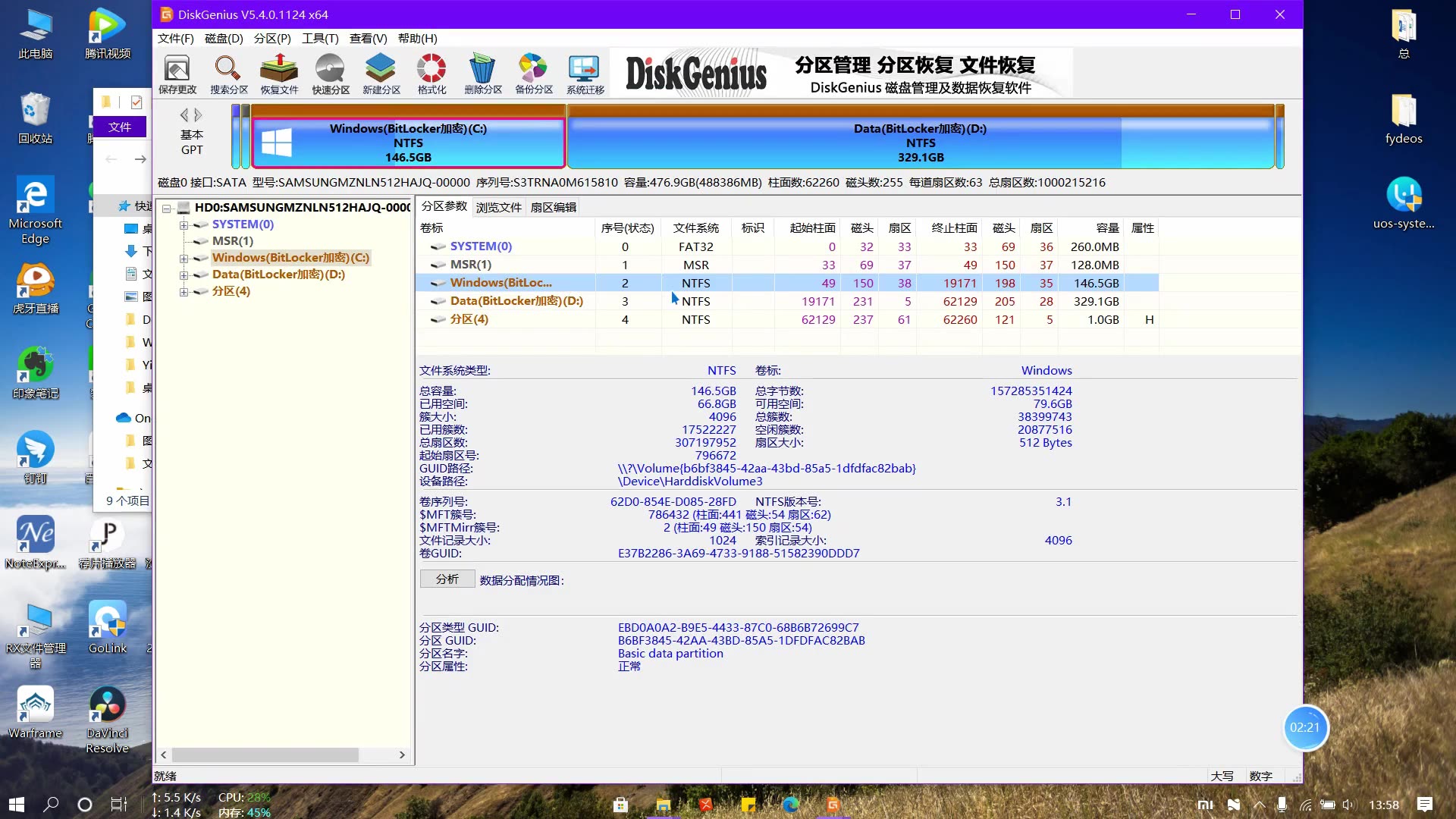Expand the 分区(4) tree node
This screenshot has height=819, width=1456.
click(x=184, y=292)
